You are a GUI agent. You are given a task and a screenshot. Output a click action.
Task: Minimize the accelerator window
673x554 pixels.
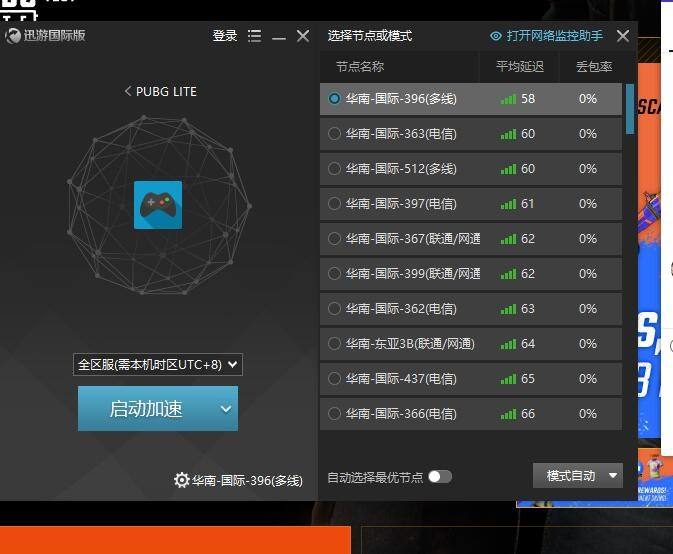click(279, 38)
